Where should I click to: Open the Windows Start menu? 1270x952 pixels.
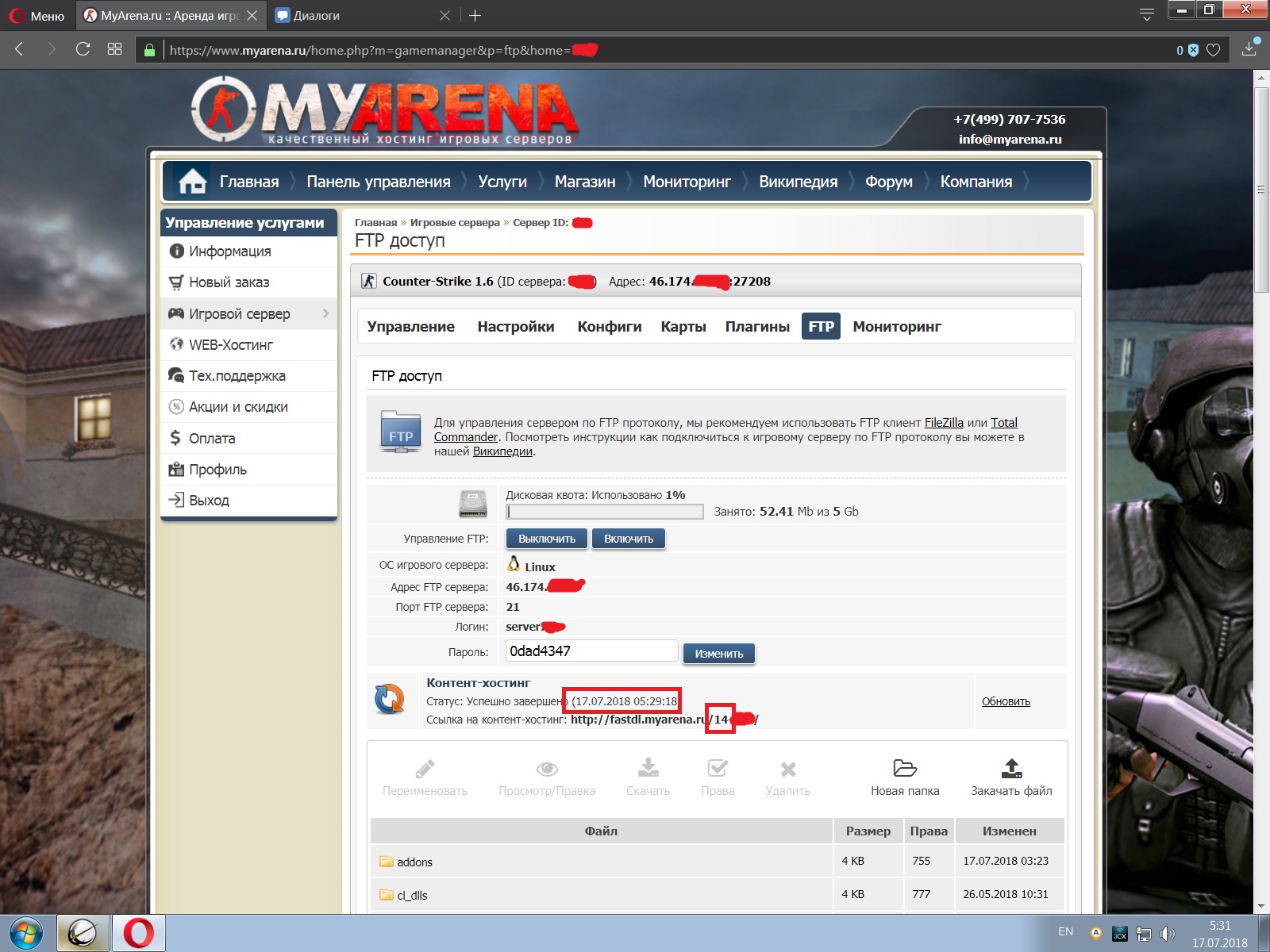tap(25, 933)
